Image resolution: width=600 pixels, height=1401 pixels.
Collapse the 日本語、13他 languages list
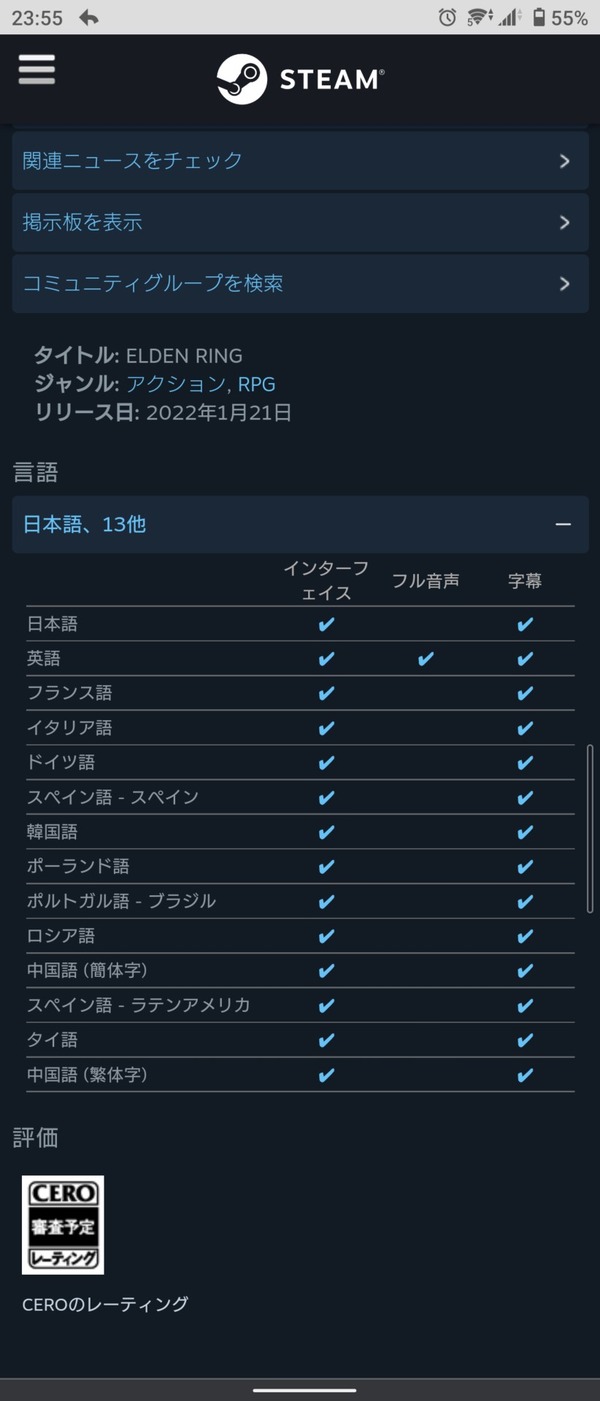(x=563, y=524)
